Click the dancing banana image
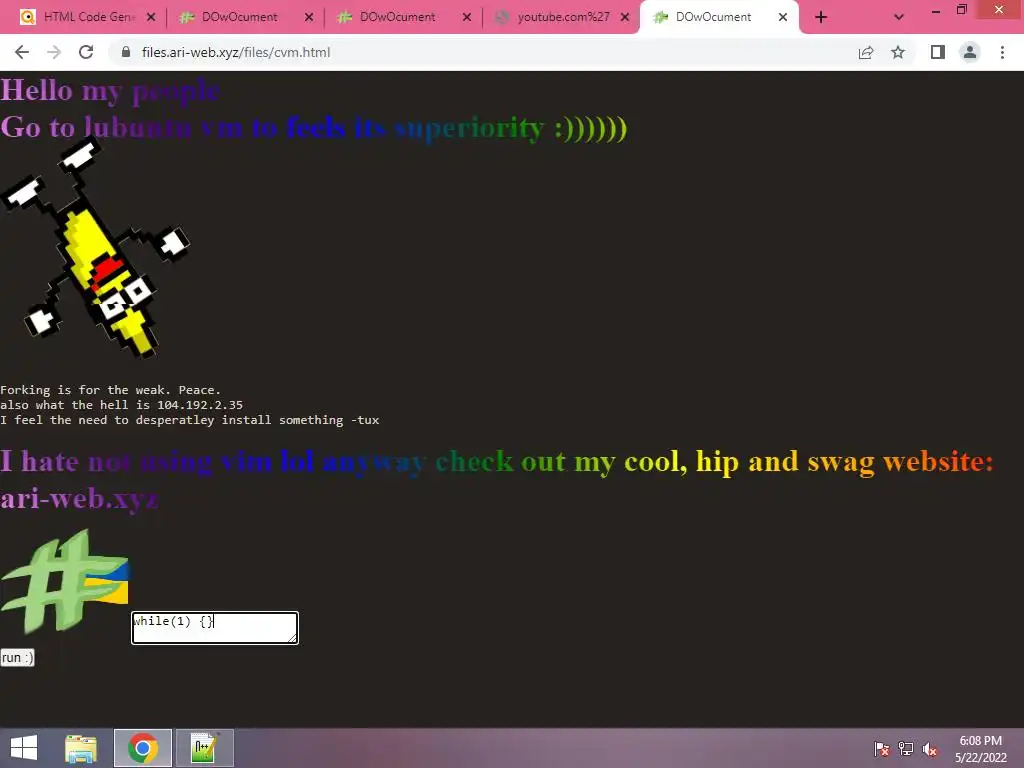Screen dimensions: 1024x768 point(95,249)
